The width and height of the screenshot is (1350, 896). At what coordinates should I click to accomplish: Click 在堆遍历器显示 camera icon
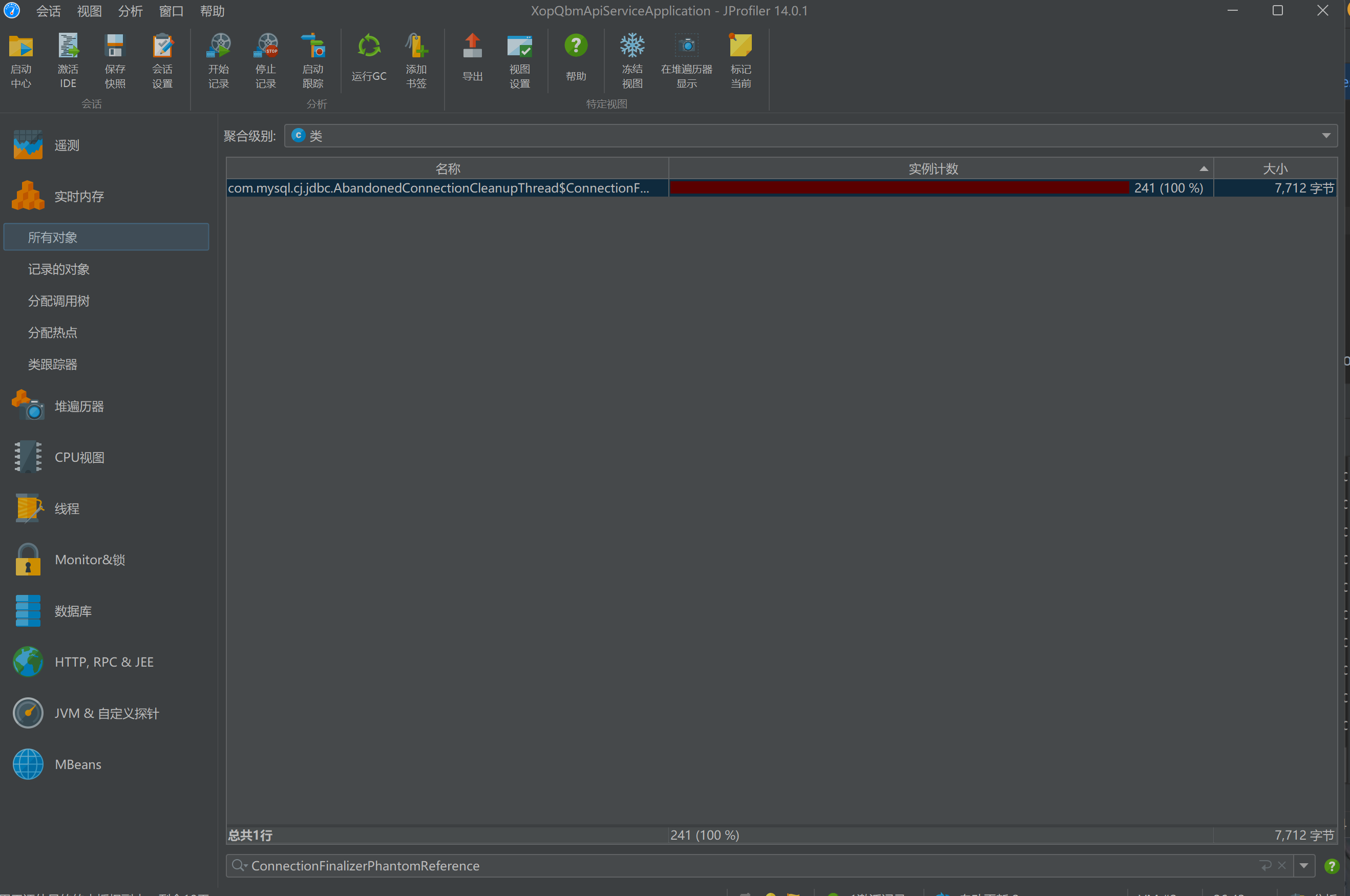[686, 46]
